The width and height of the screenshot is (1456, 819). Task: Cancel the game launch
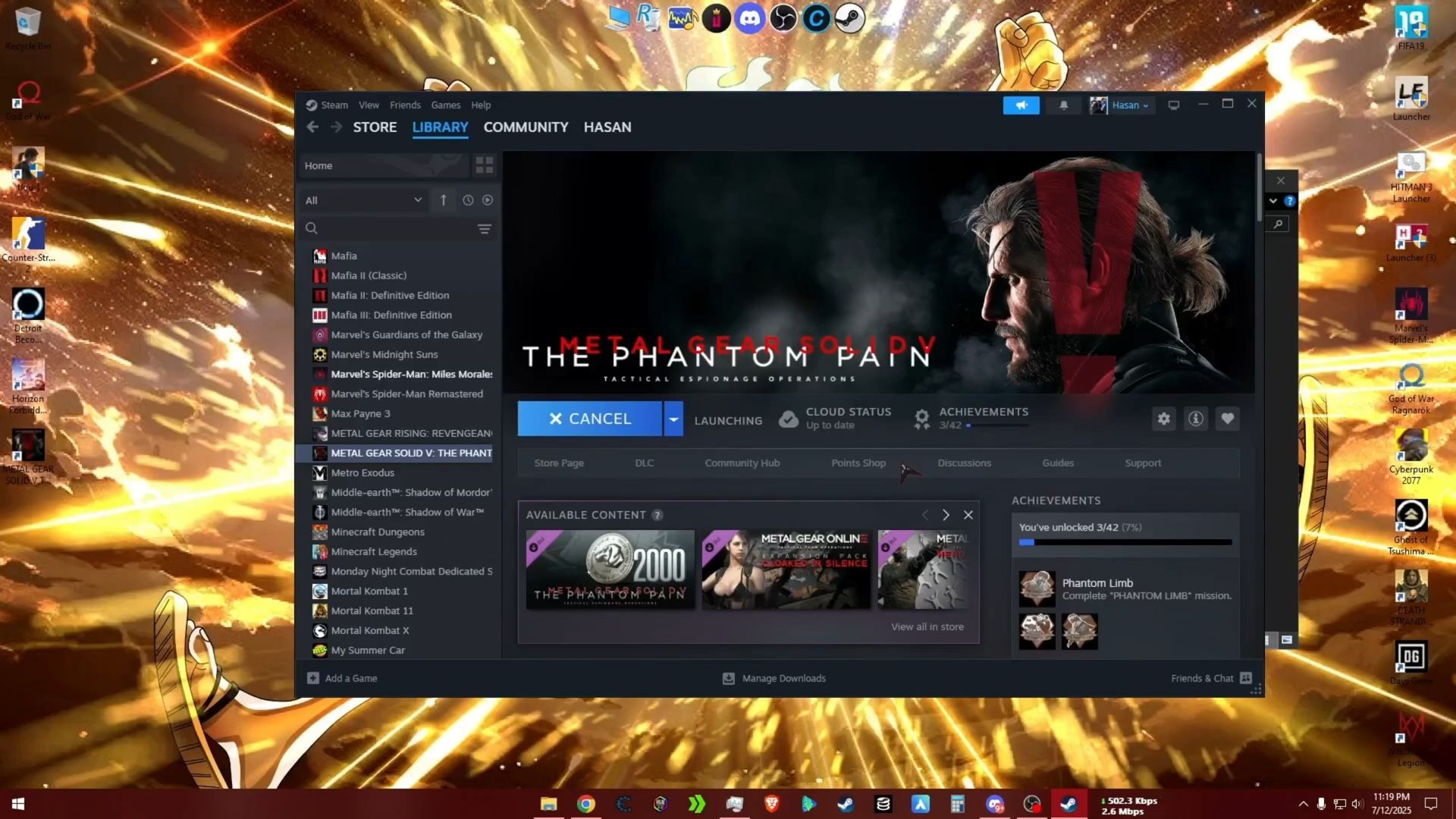(589, 419)
